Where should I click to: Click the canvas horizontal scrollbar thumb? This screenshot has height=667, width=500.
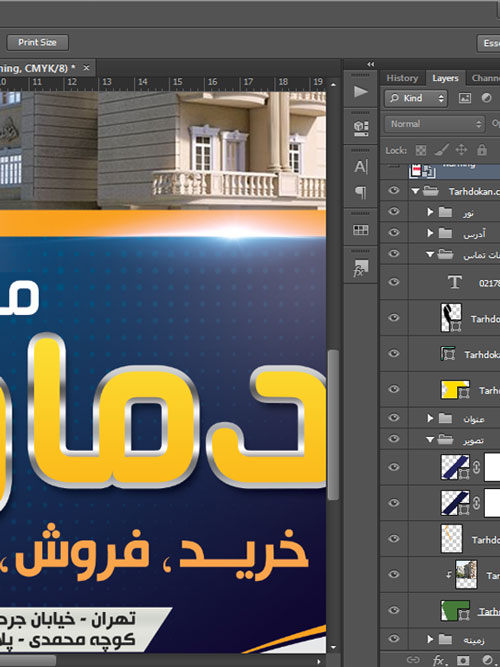click(27, 661)
